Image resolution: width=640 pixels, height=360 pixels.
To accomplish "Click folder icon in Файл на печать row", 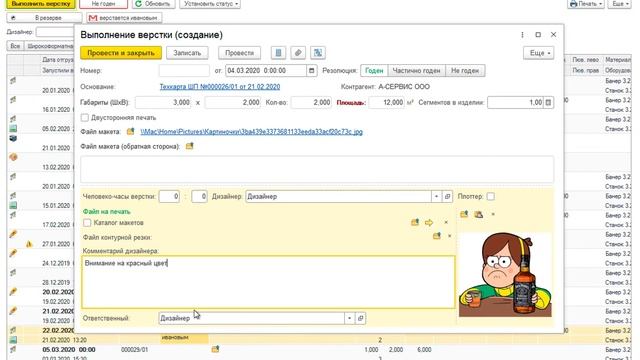I will pyautogui.click(x=415, y=222).
